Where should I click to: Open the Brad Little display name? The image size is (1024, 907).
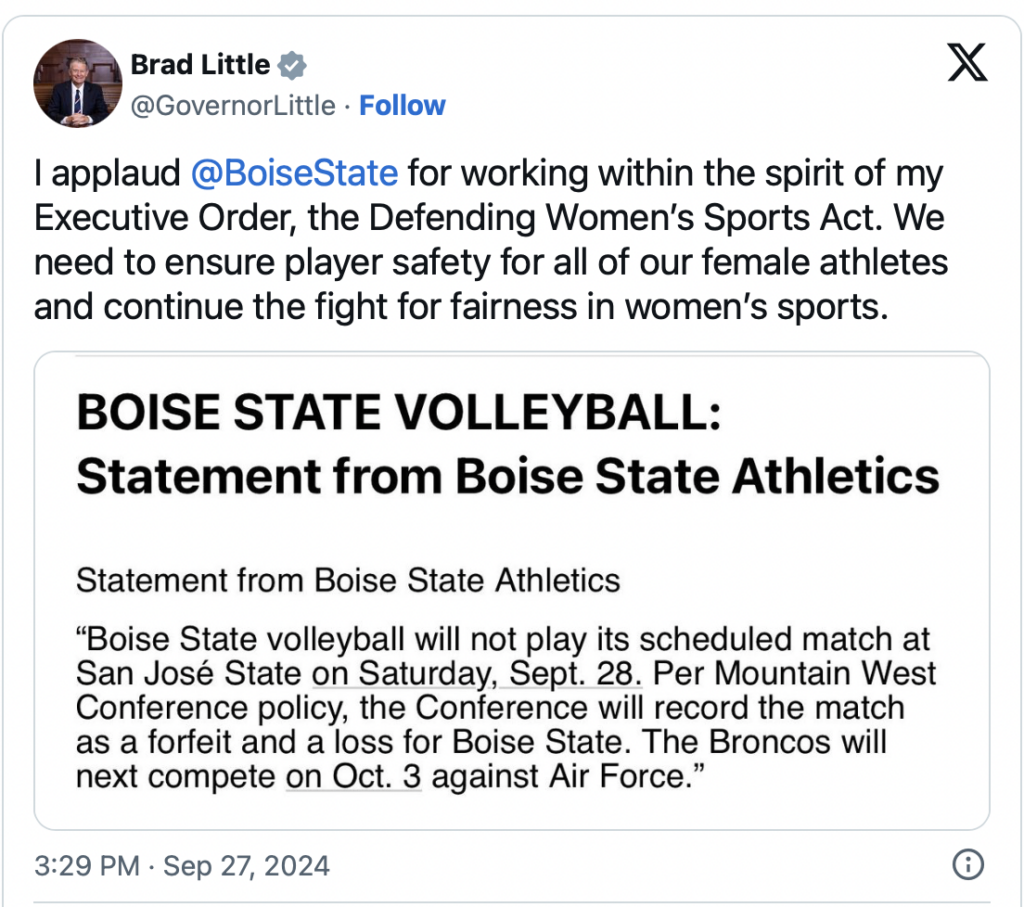click(x=200, y=66)
